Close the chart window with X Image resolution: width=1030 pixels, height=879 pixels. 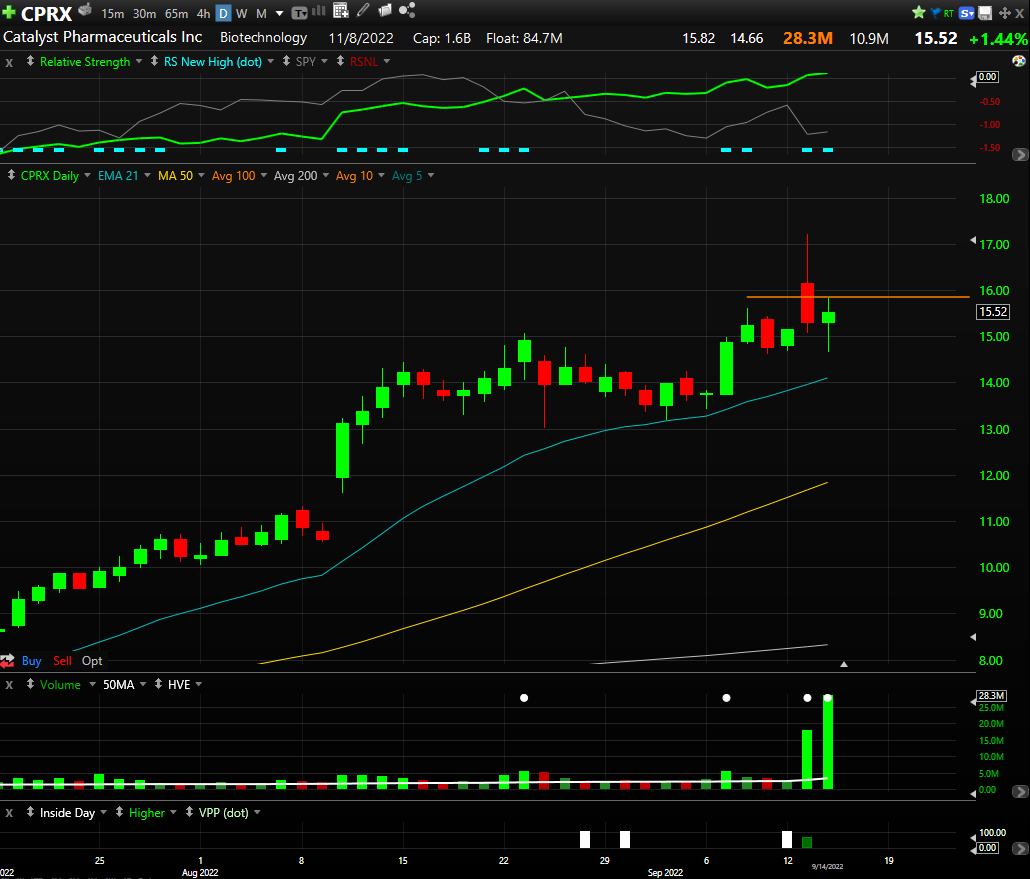pyautogui.click(x=1019, y=13)
